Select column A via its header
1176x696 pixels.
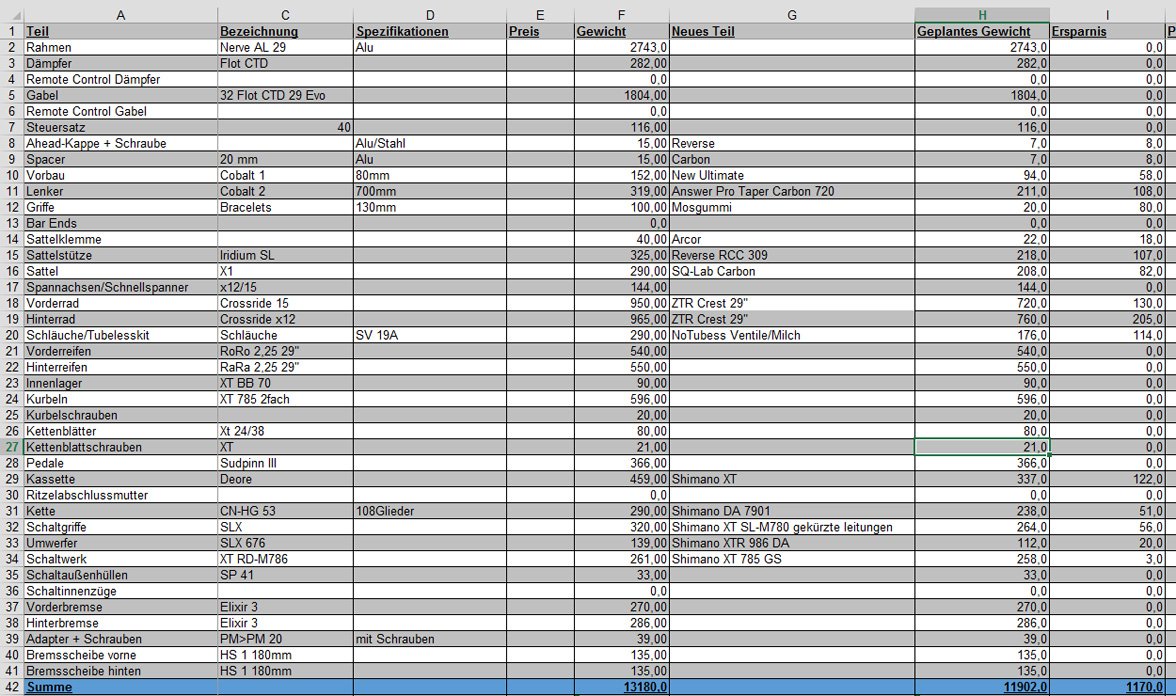[x=121, y=15]
